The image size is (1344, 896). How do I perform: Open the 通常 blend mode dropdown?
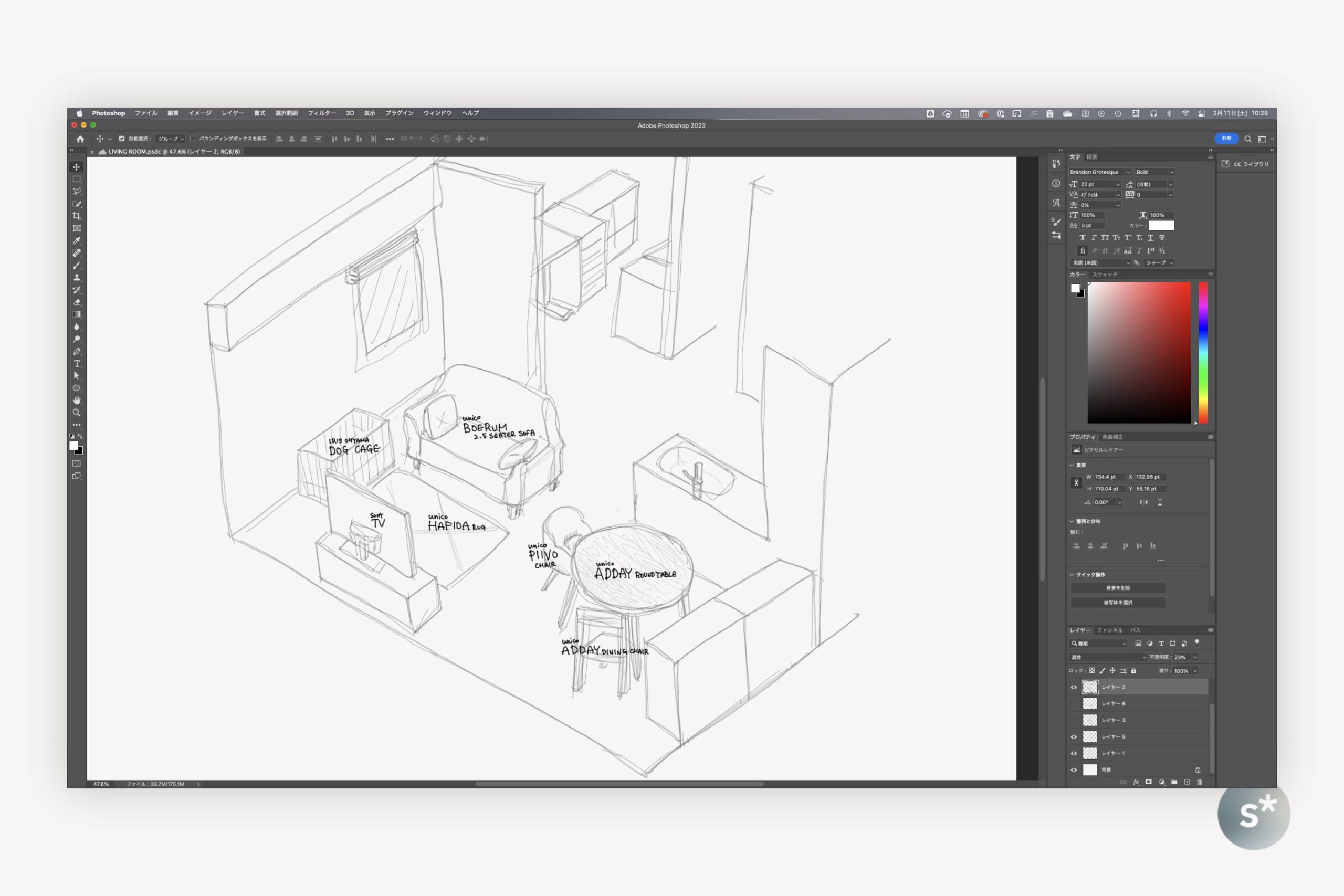[1107, 657]
